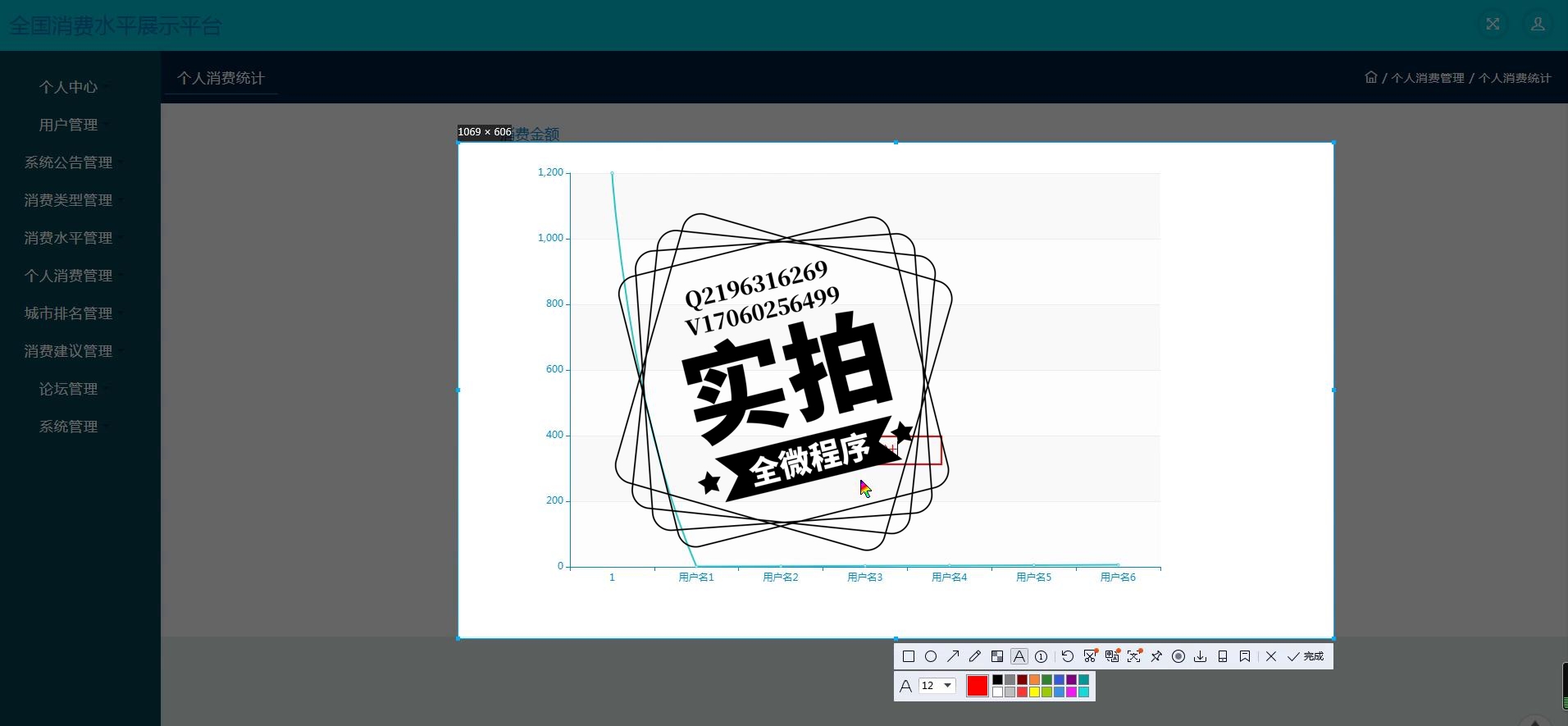1568x726 pixels.
Task: Select the pencil drawing tool
Action: (975, 656)
